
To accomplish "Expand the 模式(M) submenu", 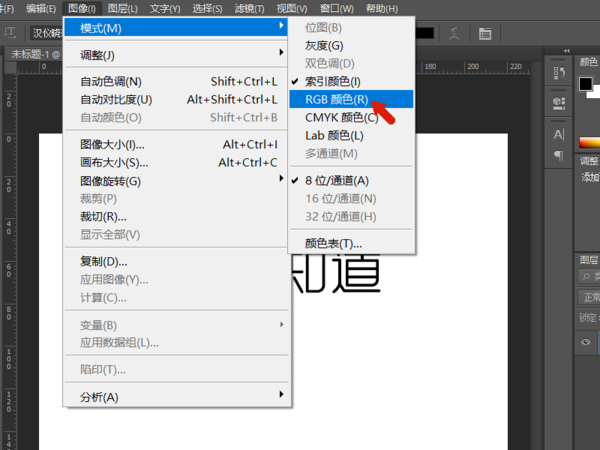I will click(176, 28).
